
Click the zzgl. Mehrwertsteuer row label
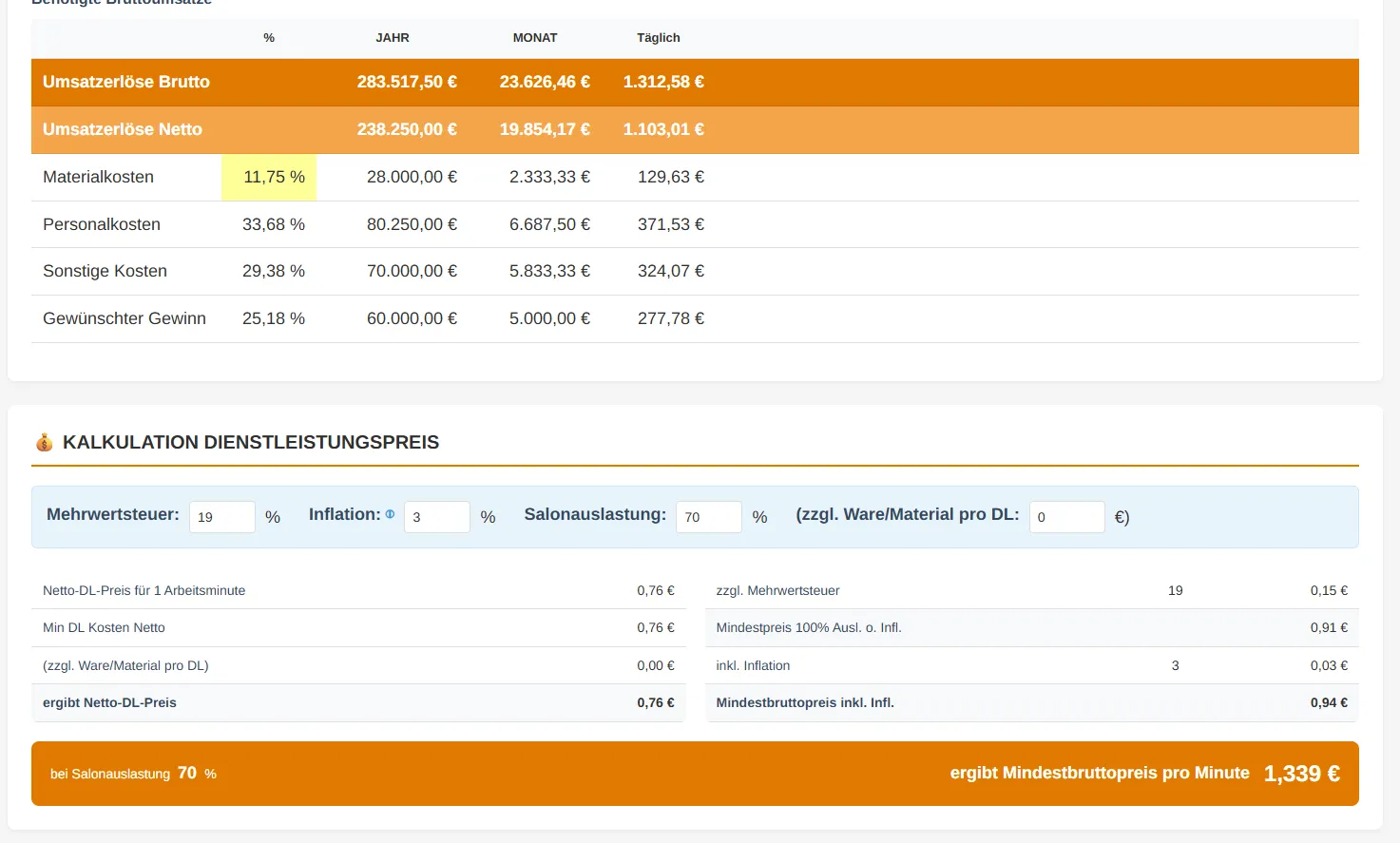click(777, 590)
